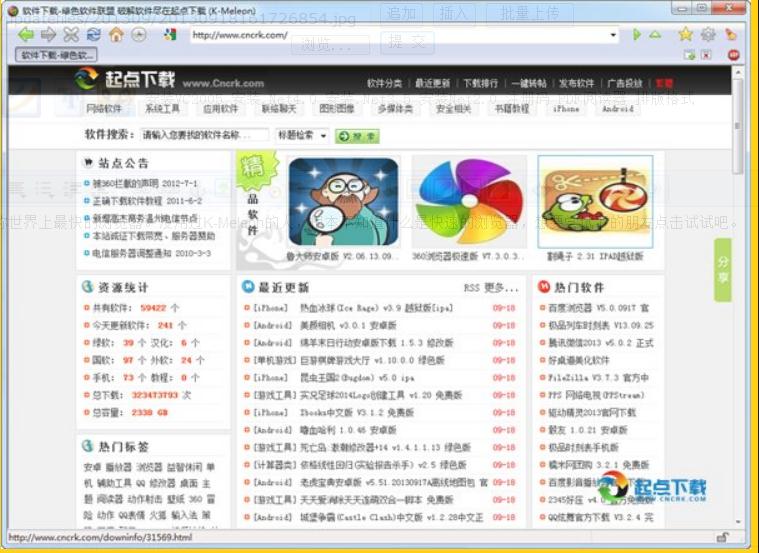Screen dimensions: 759x553
Task: Open bookmarks with the yellow star icon
Action: [685, 34]
